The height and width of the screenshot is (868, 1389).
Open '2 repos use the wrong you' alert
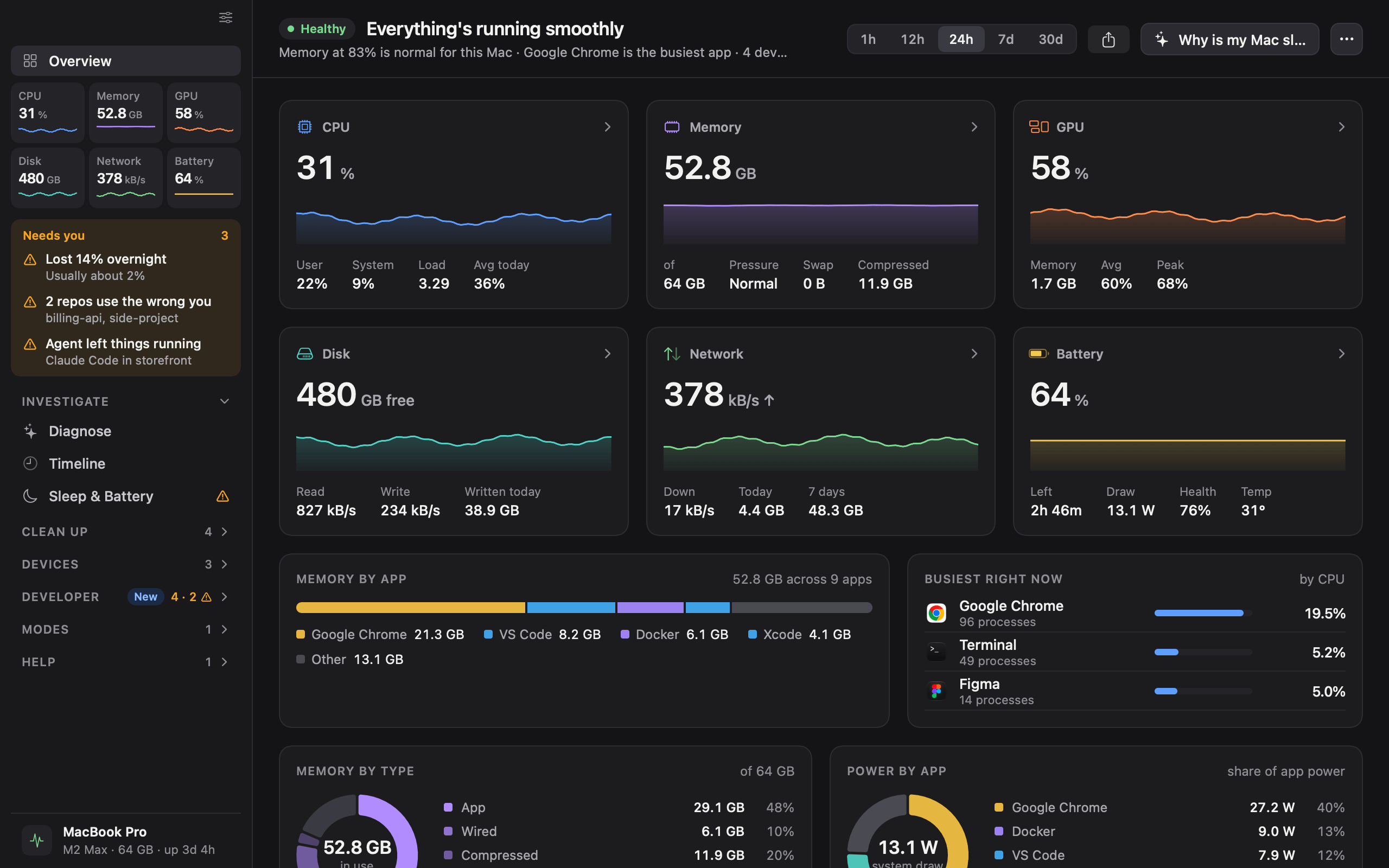coord(126,309)
